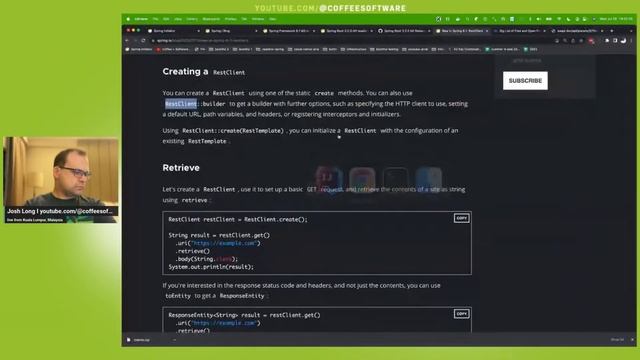Open the Edit menu
This screenshot has width=640, height=360.
(166, 19)
